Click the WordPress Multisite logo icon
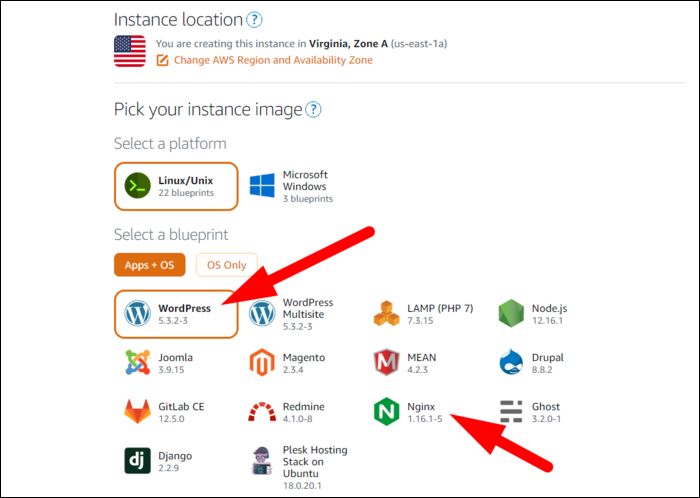Viewport: 700px width, 498px height. click(x=262, y=314)
